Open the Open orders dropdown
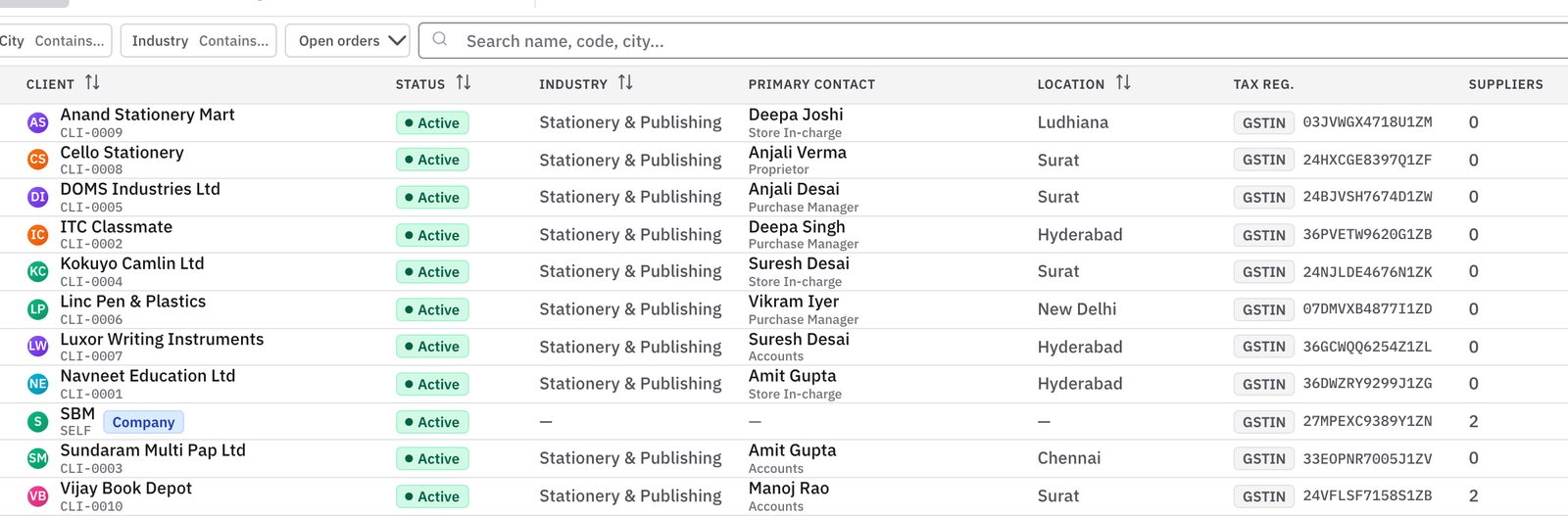The width and height of the screenshot is (1568, 516). click(x=348, y=41)
